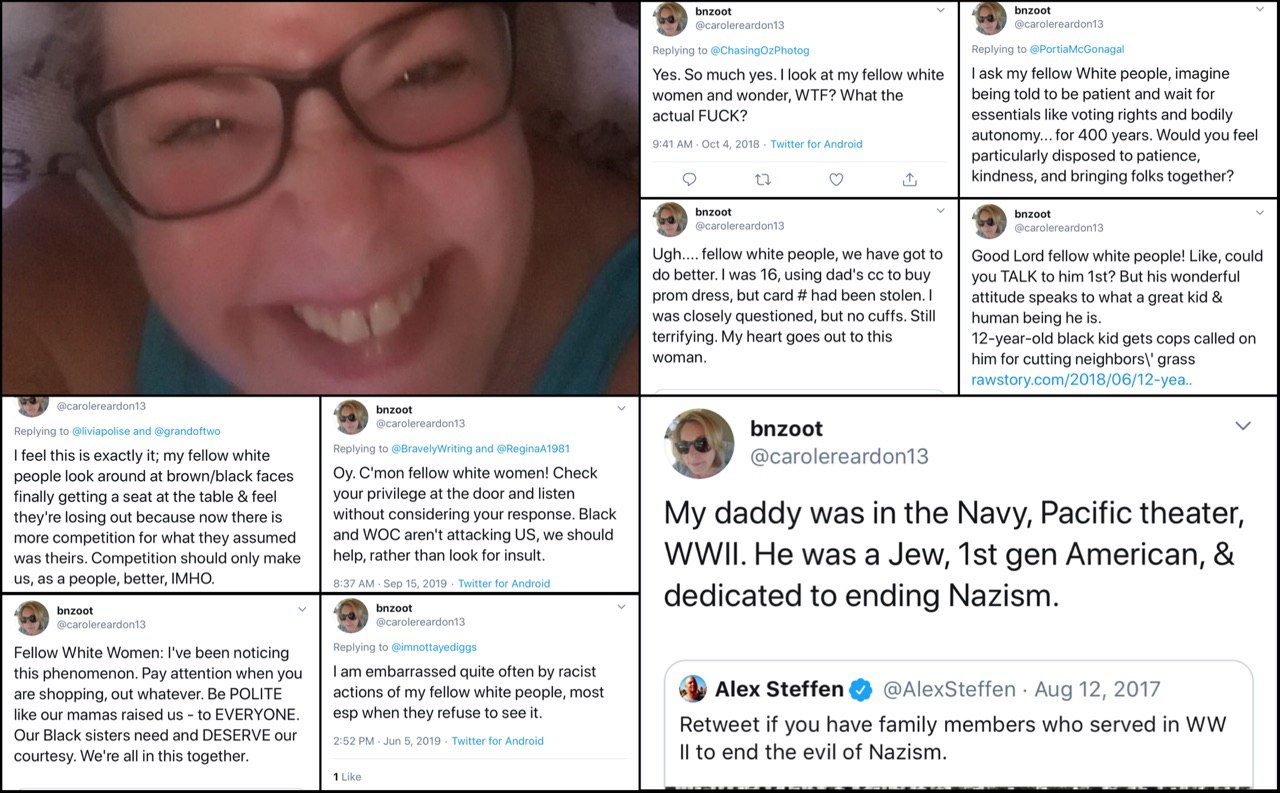Open the chevron menu on the 'Oy. C'mon' tweet
The image size is (1280, 793).
pyautogui.click(x=621, y=409)
